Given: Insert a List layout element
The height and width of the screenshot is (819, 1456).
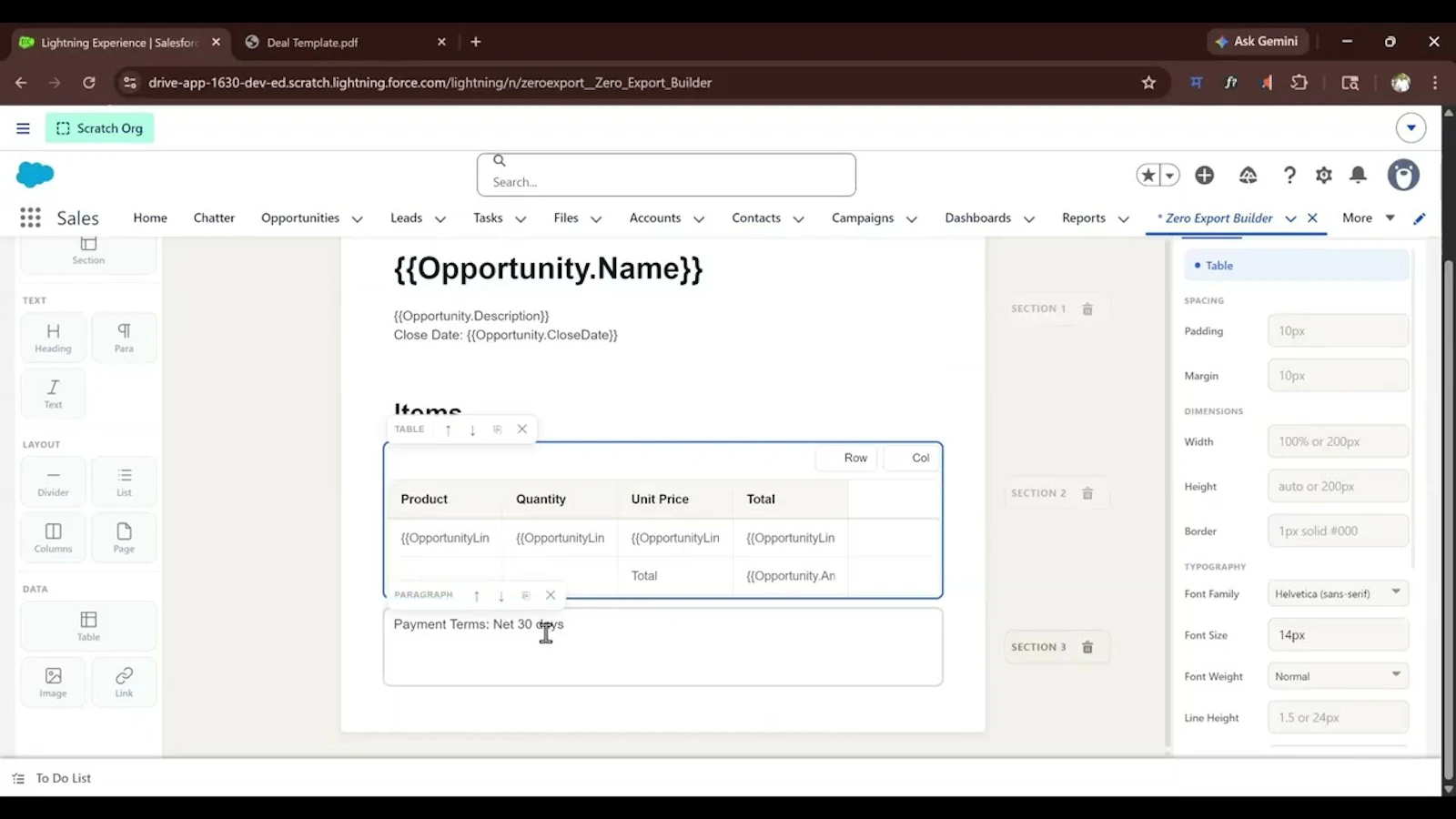Looking at the screenshot, I should [x=124, y=481].
